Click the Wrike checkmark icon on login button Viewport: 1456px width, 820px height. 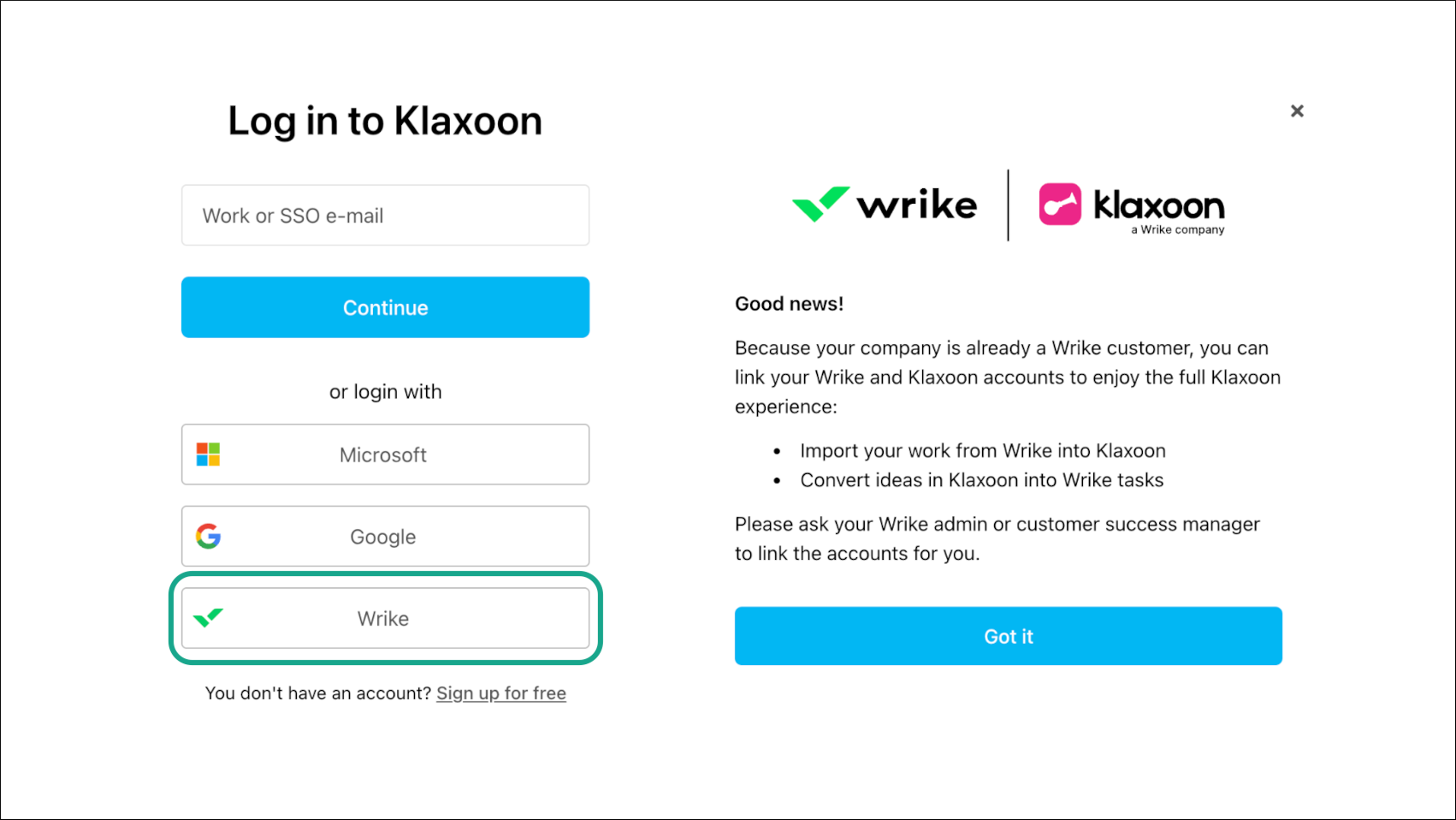(208, 618)
